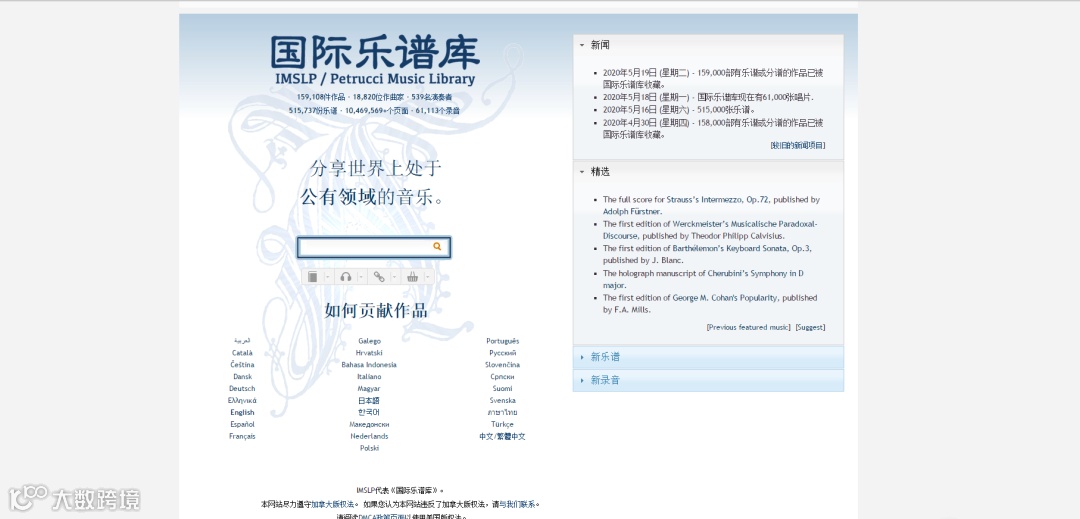
Task: Switch language to Dansk
Action: 242,377
